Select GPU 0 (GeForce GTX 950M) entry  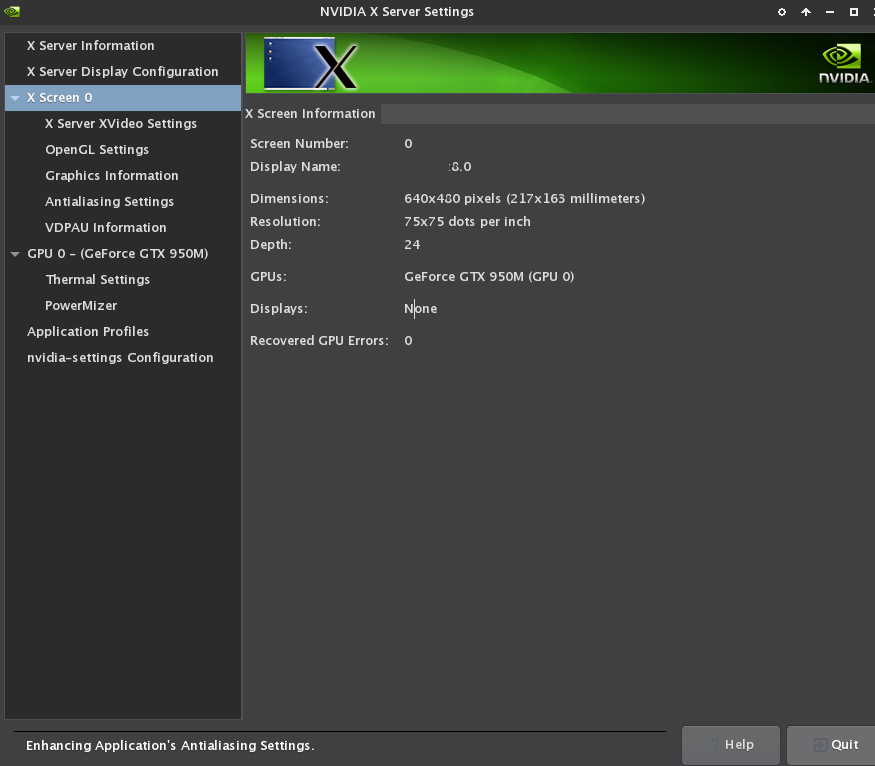pos(118,254)
